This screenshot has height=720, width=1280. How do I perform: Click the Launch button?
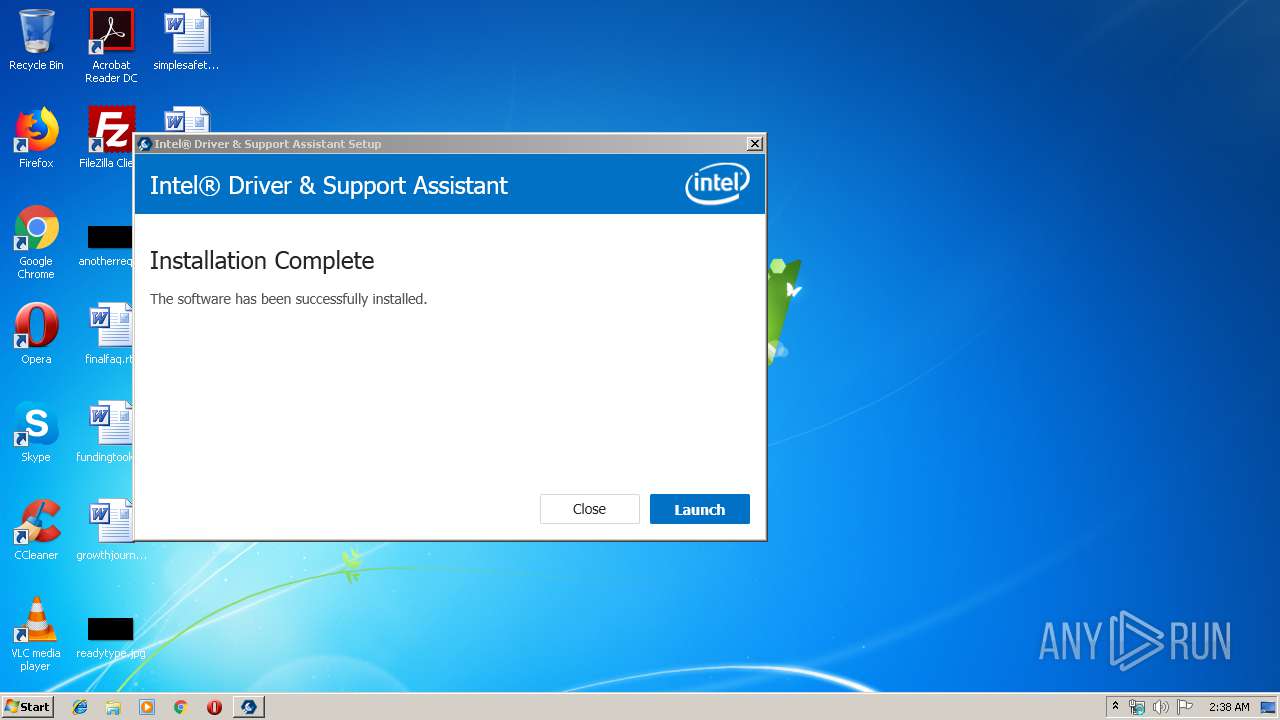699,509
